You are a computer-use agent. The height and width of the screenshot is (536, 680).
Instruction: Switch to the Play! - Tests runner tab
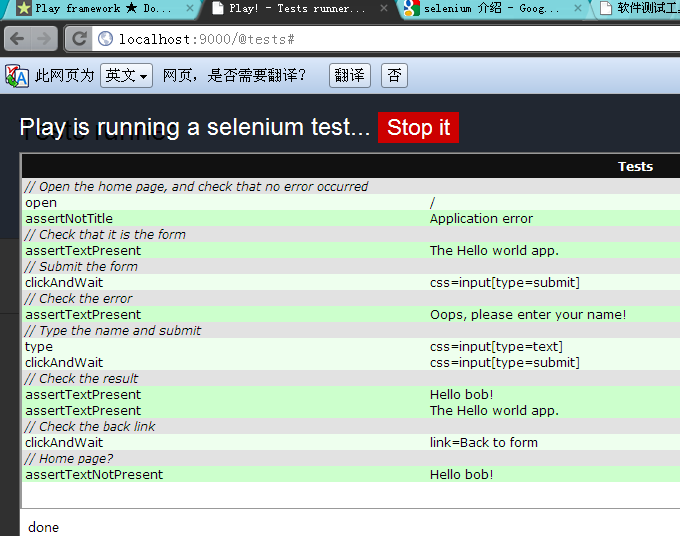tap(299, 8)
